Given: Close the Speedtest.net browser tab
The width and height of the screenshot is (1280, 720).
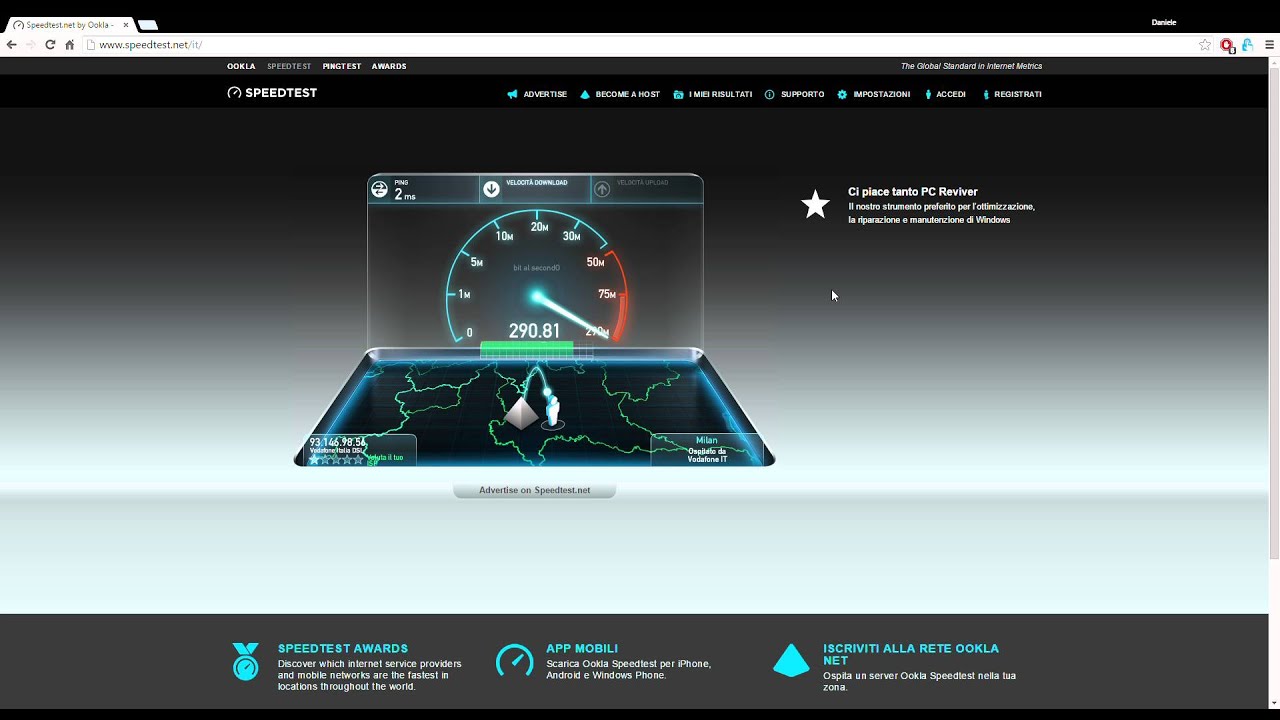Looking at the screenshot, I should click(x=126, y=25).
